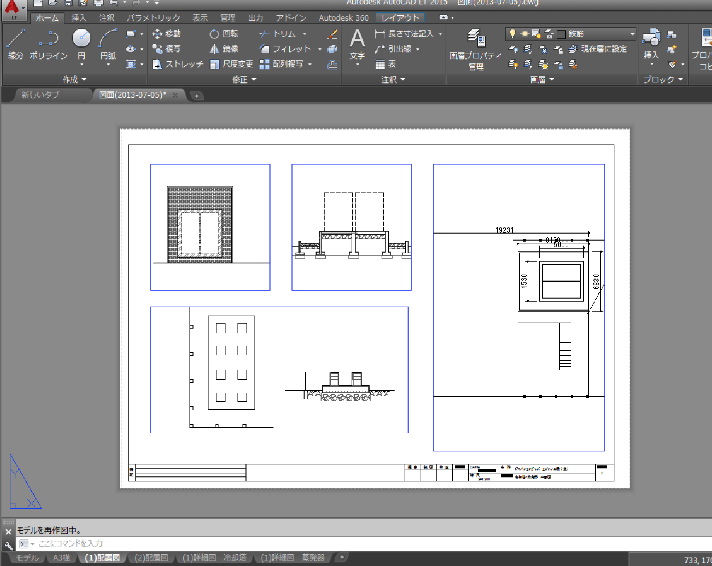The height and width of the screenshot is (566, 712).
Task: Switch to the 管理 ribbon tab
Action: pos(227,18)
